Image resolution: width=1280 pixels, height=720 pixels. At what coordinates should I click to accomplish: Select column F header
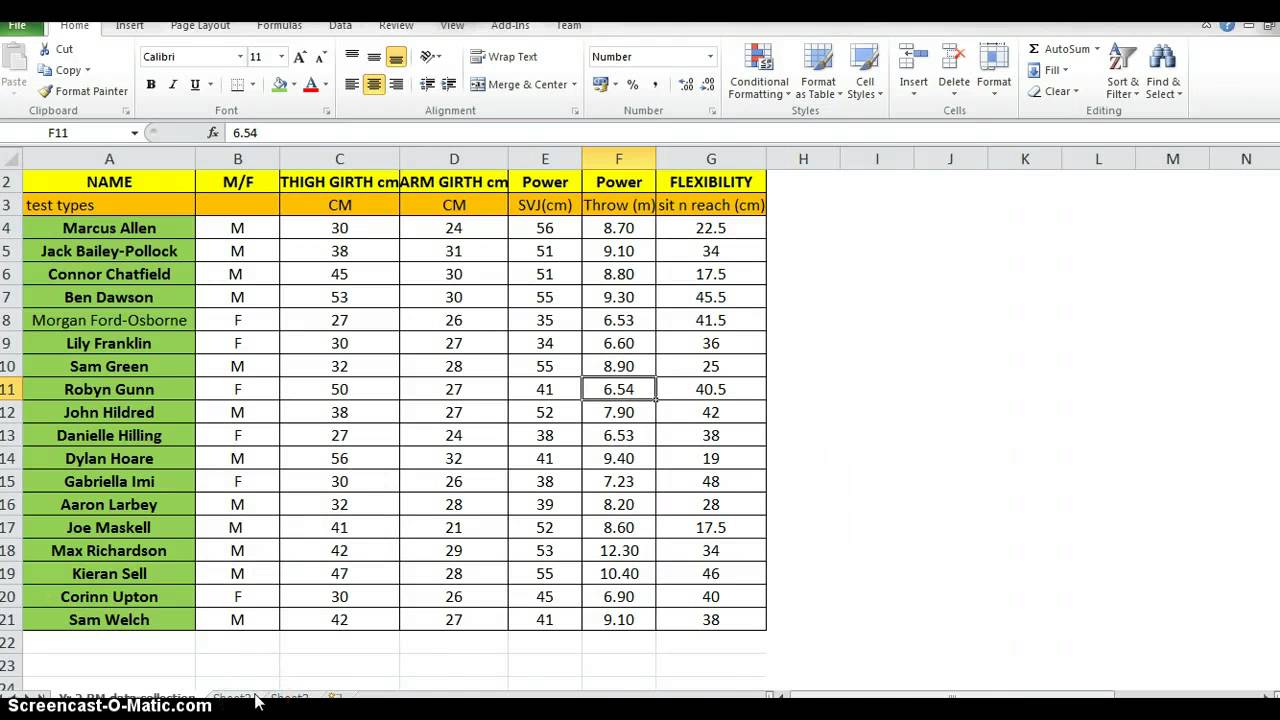tap(619, 158)
